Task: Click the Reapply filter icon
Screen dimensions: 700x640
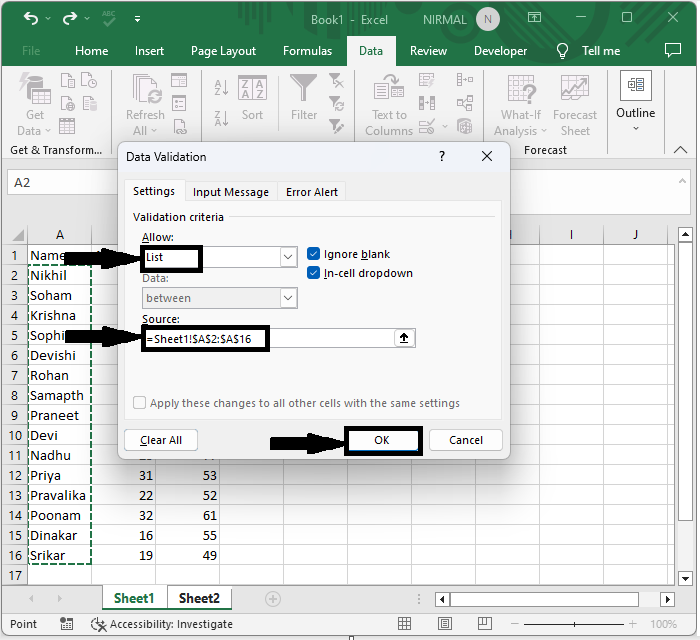Action: pyautogui.click(x=336, y=104)
